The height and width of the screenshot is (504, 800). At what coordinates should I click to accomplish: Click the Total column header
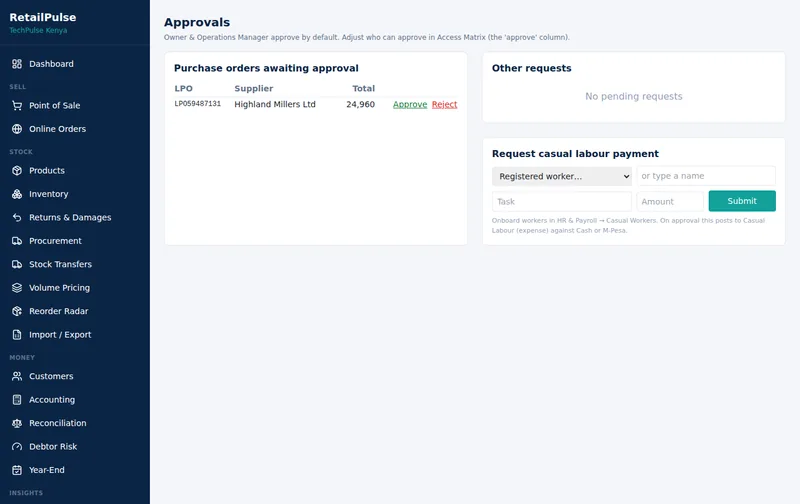363,89
